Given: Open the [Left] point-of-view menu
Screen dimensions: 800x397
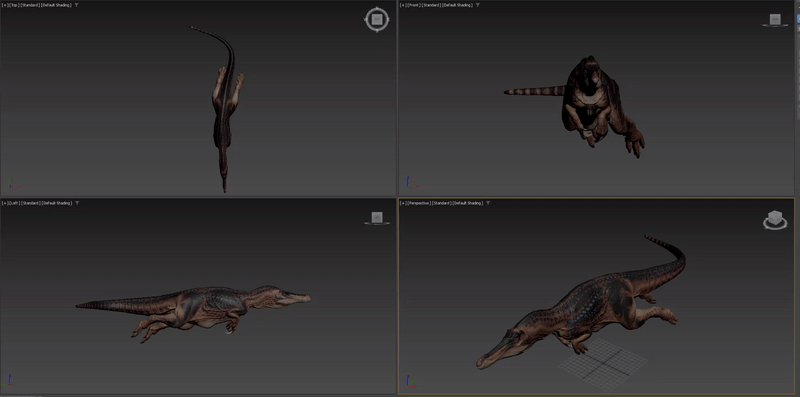Looking at the screenshot, I should point(14,203).
